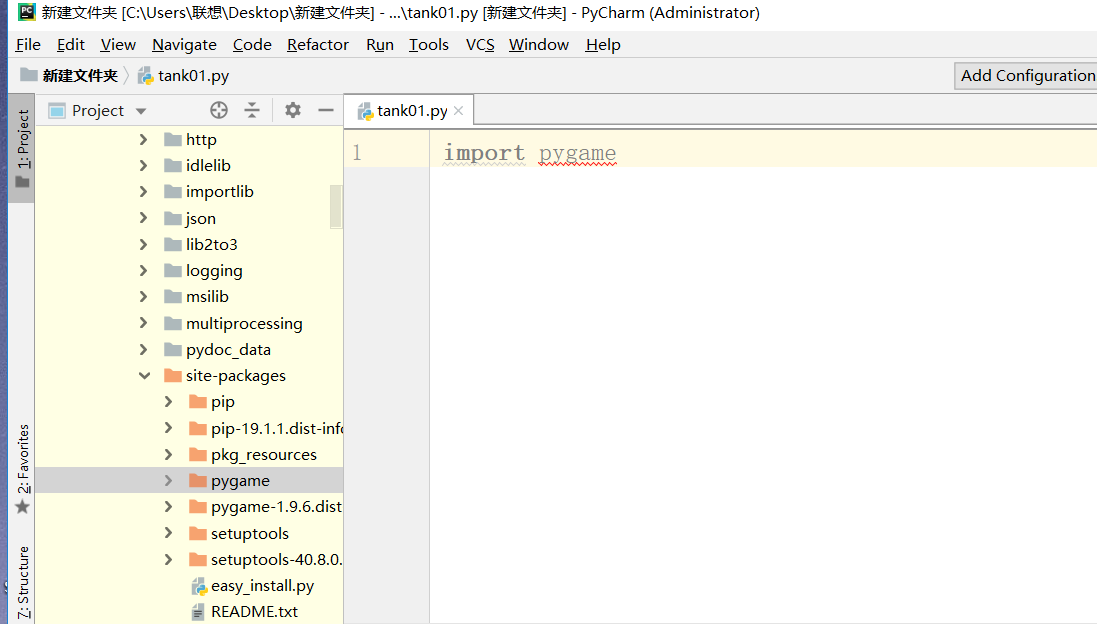Click the star icon for Favorites
This screenshot has width=1097, height=624.
tap(22, 506)
